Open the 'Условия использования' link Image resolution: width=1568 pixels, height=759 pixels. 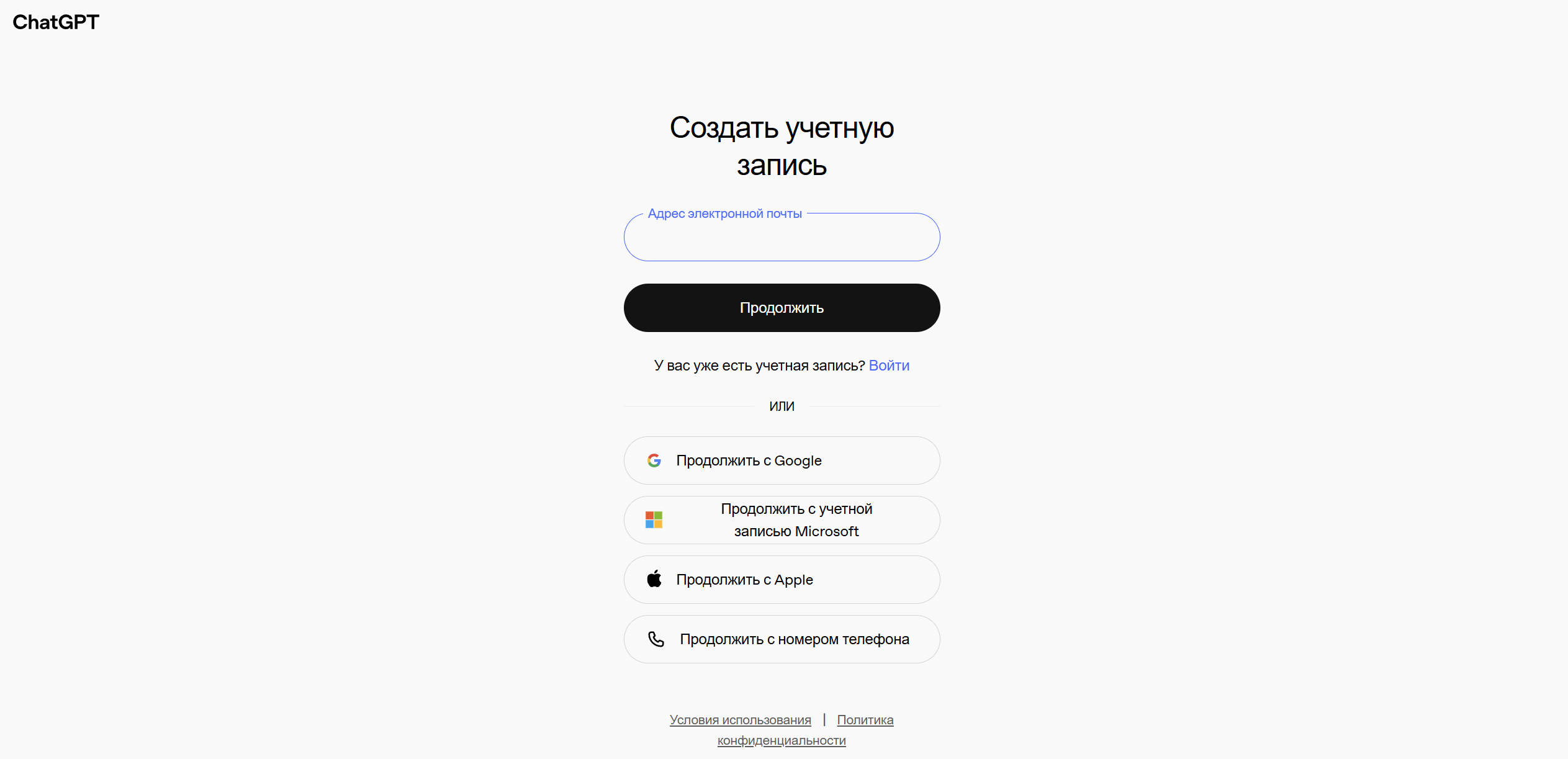[x=740, y=720]
